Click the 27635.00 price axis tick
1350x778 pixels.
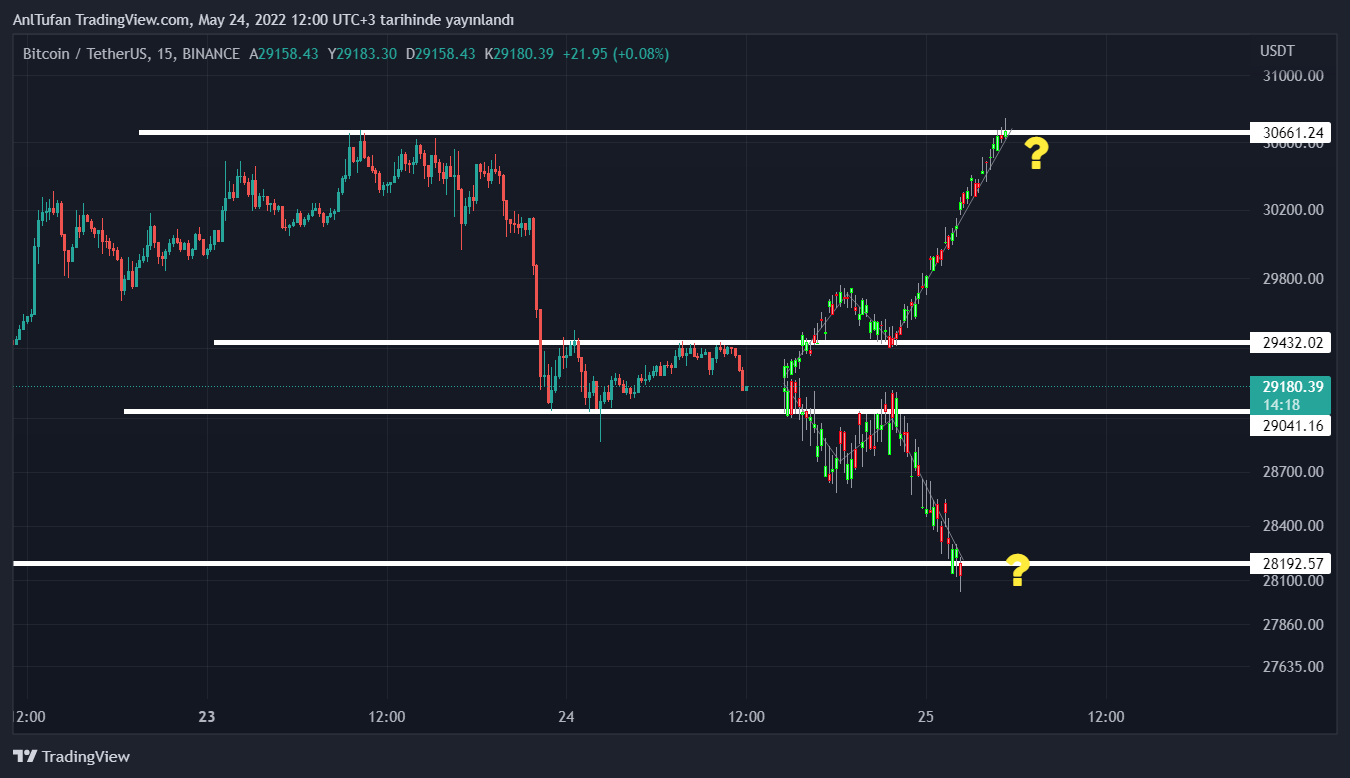point(1292,667)
